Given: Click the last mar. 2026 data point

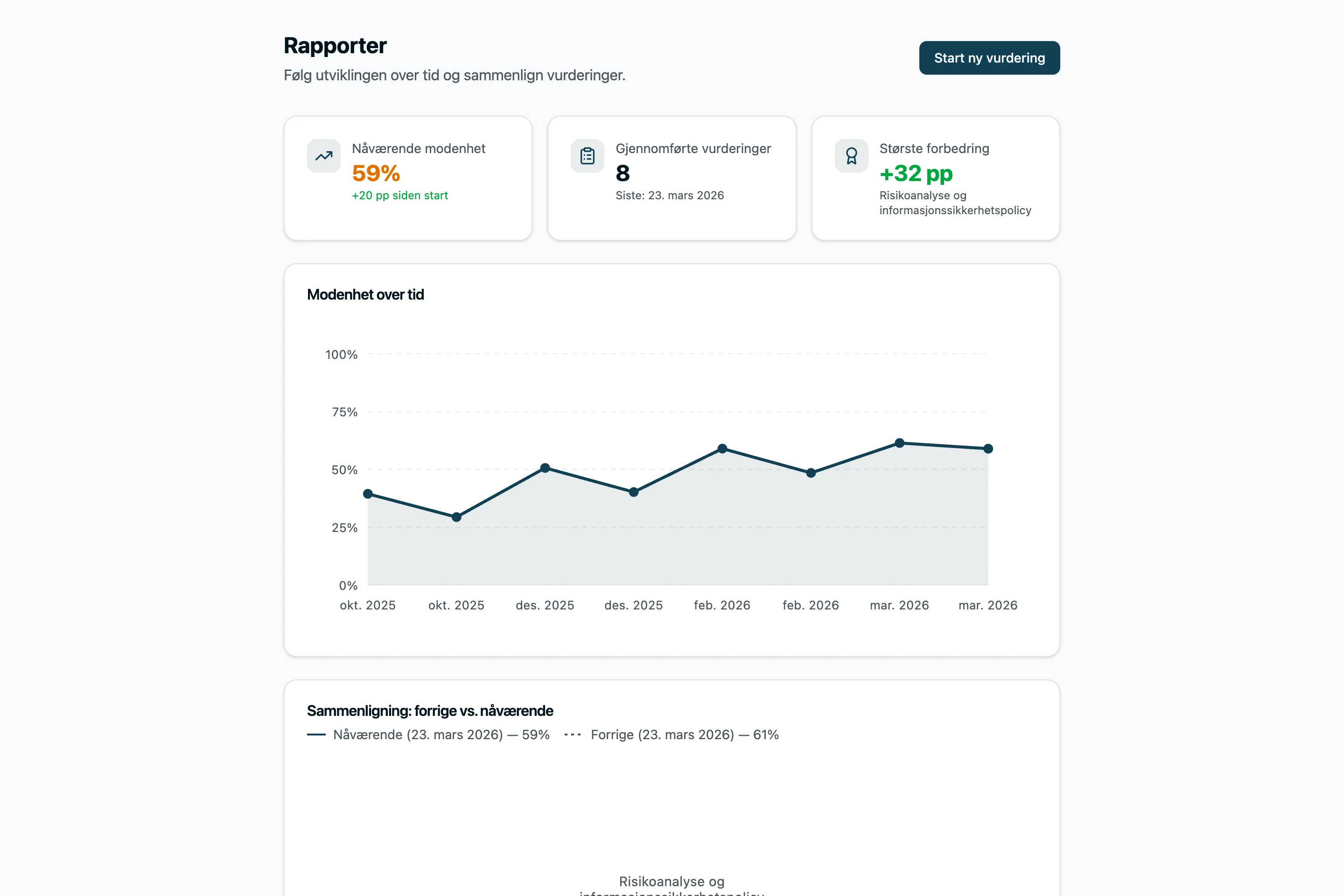Looking at the screenshot, I should [x=988, y=448].
